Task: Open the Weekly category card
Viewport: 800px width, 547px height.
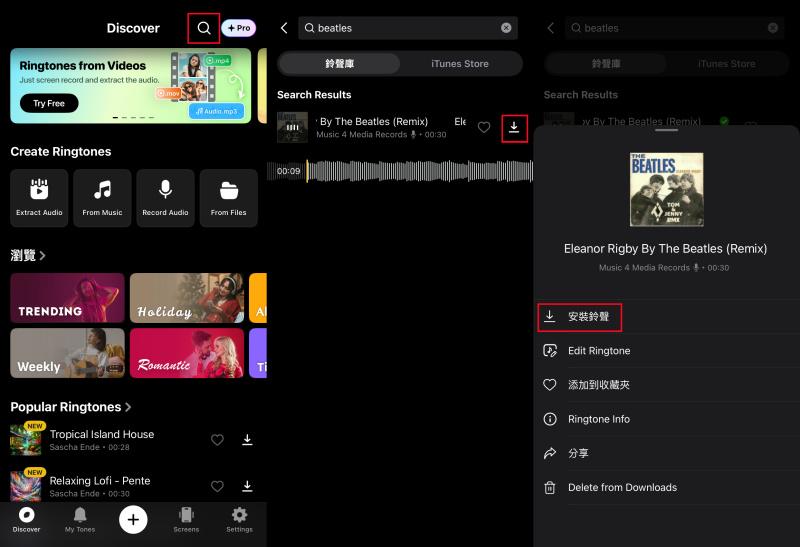Action: [x=67, y=353]
